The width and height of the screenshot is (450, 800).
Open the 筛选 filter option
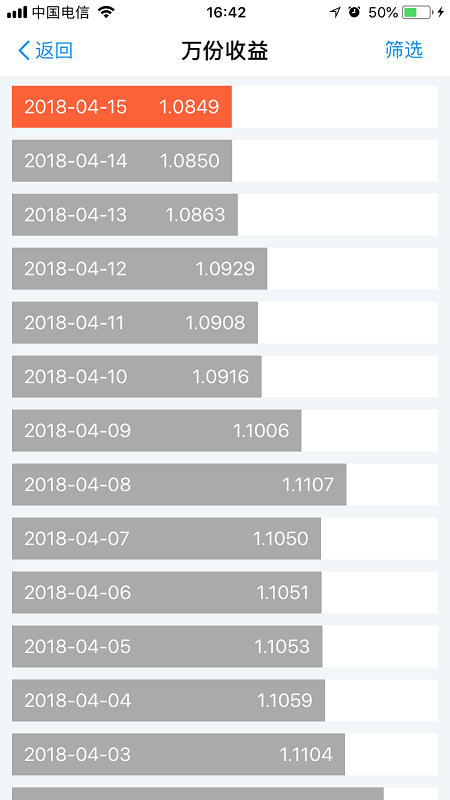tap(404, 49)
